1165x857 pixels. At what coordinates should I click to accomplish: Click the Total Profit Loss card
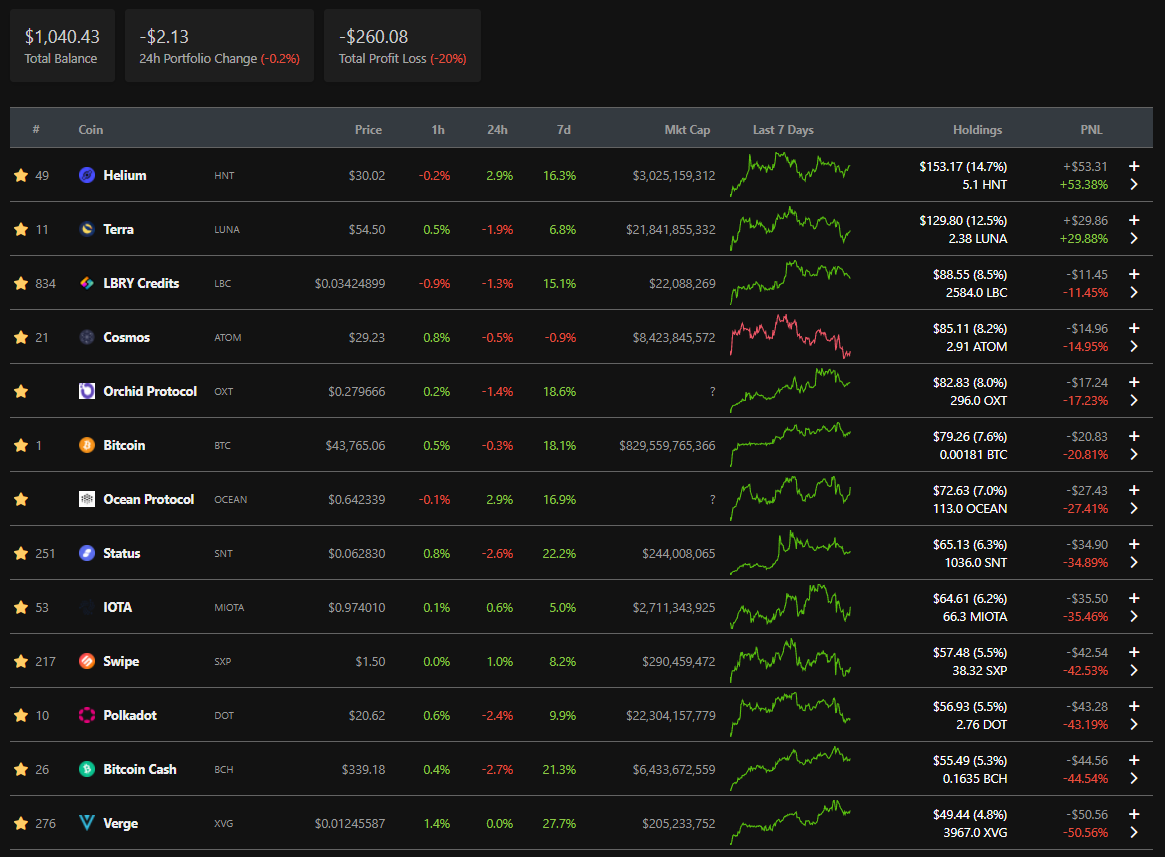coord(402,45)
